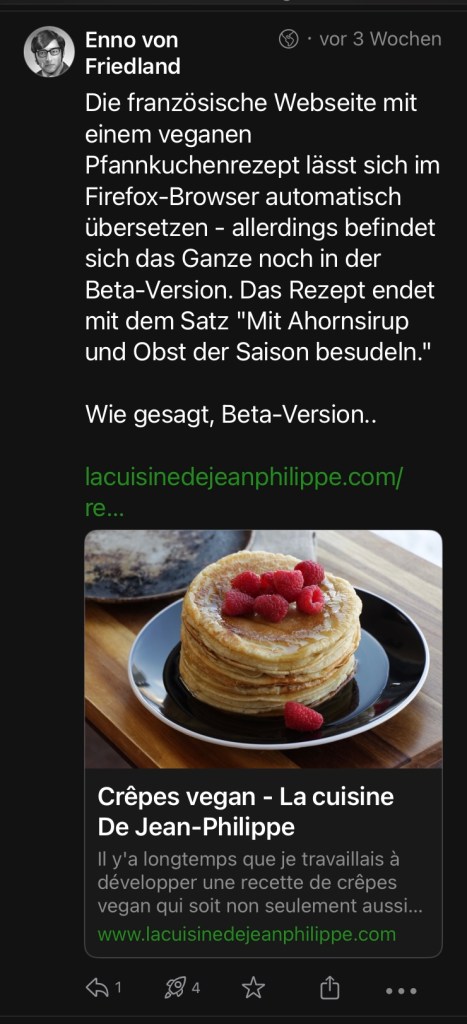This screenshot has height=1024, width=467.
Task: Click the globe public visibility icon
Action: (x=288, y=39)
